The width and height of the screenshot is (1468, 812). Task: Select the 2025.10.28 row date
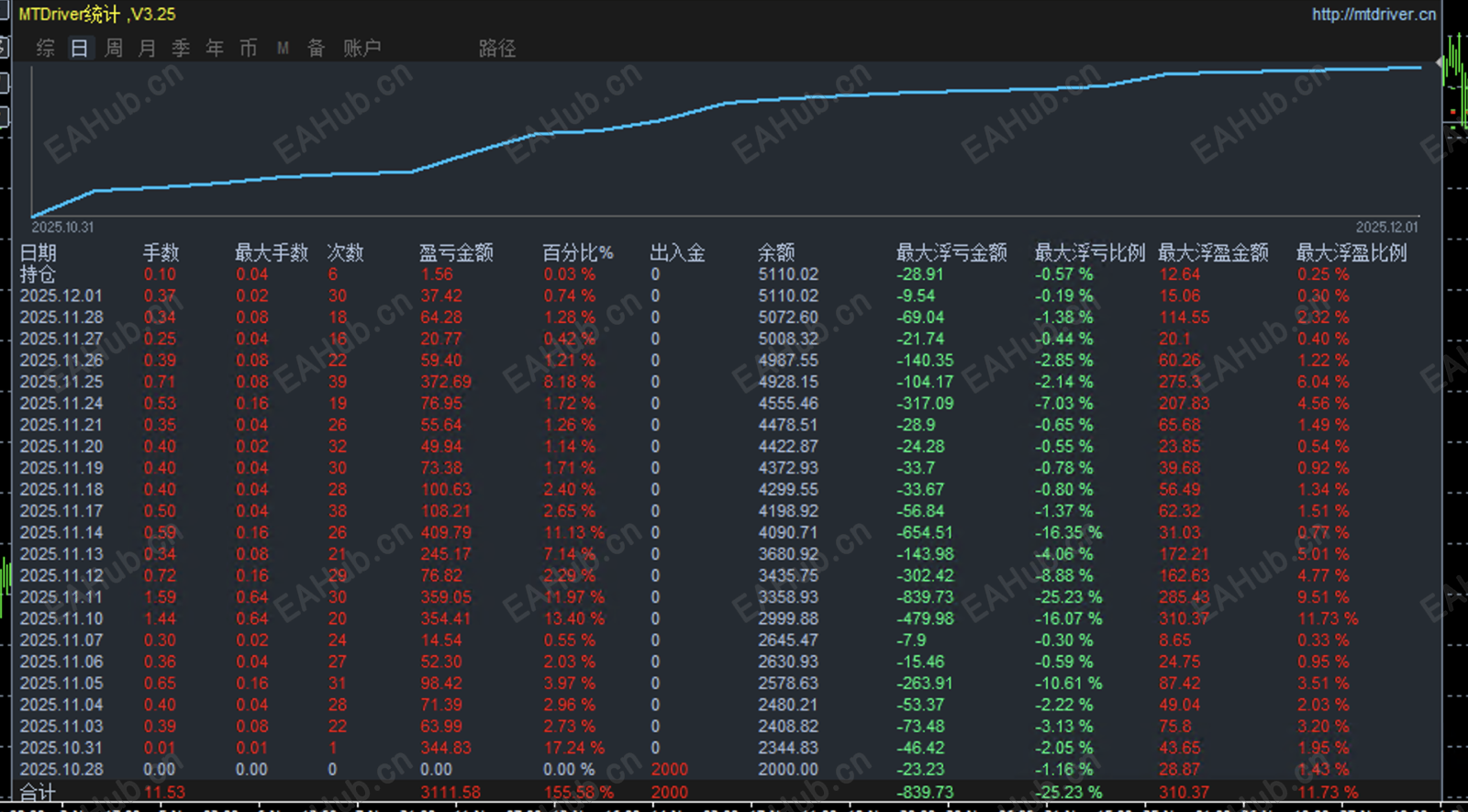(61, 770)
